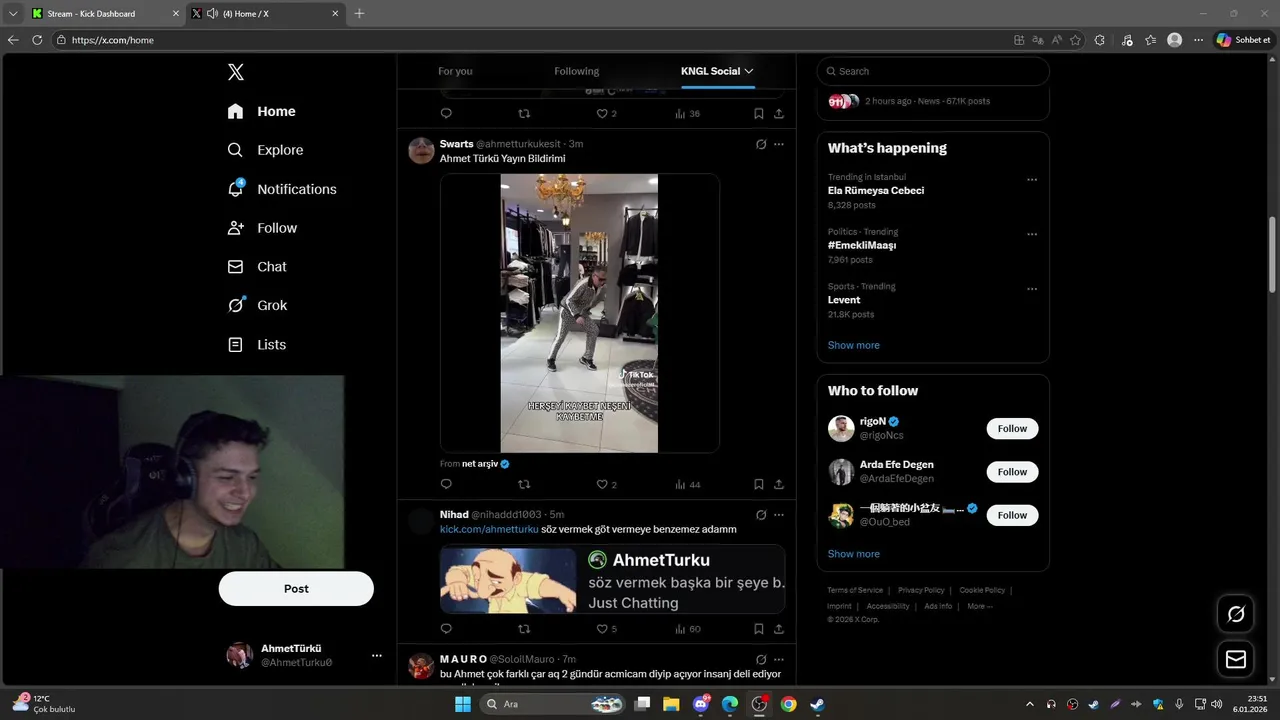Click the X logo in the sidebar
This screenshot has width=1280, height=720.
coord(235,72)
